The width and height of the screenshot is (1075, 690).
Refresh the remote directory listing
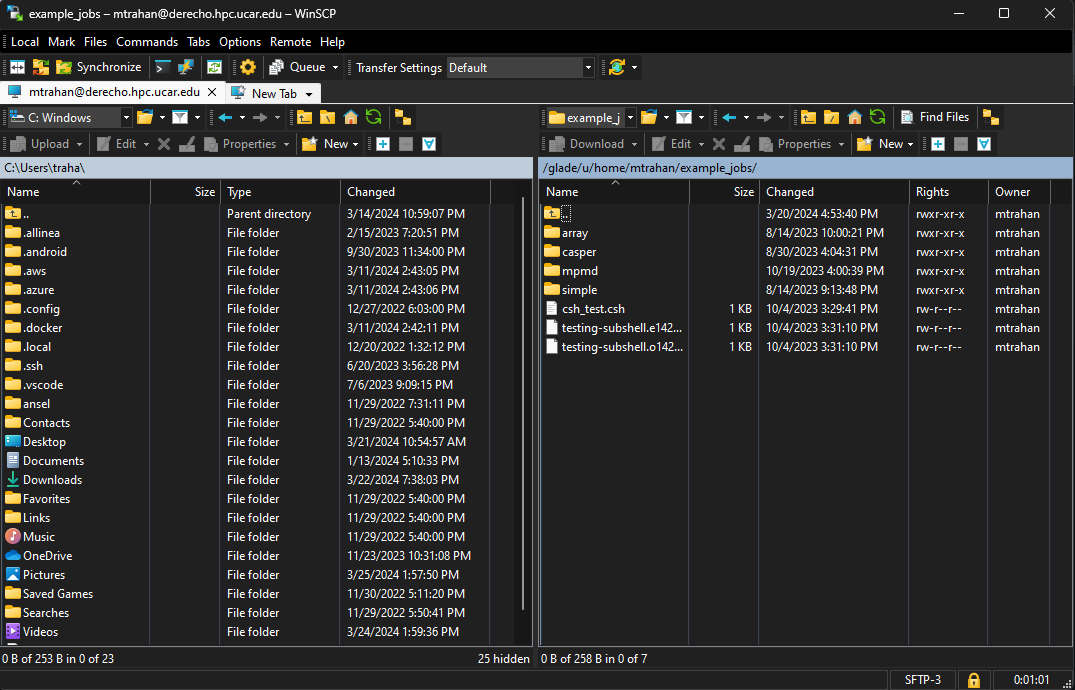coord(877,117)
